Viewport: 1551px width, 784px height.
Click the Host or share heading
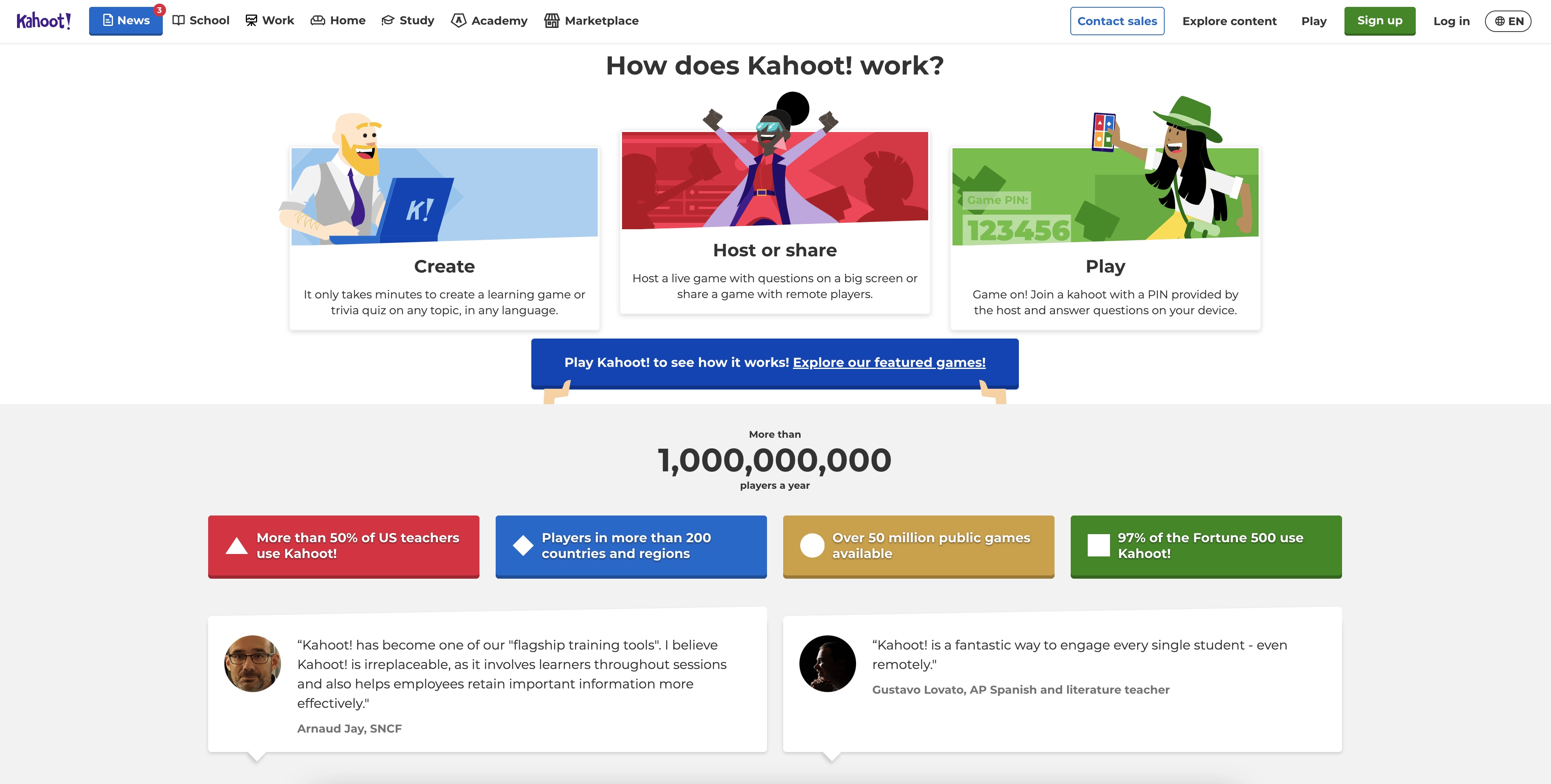click(775, 250)
